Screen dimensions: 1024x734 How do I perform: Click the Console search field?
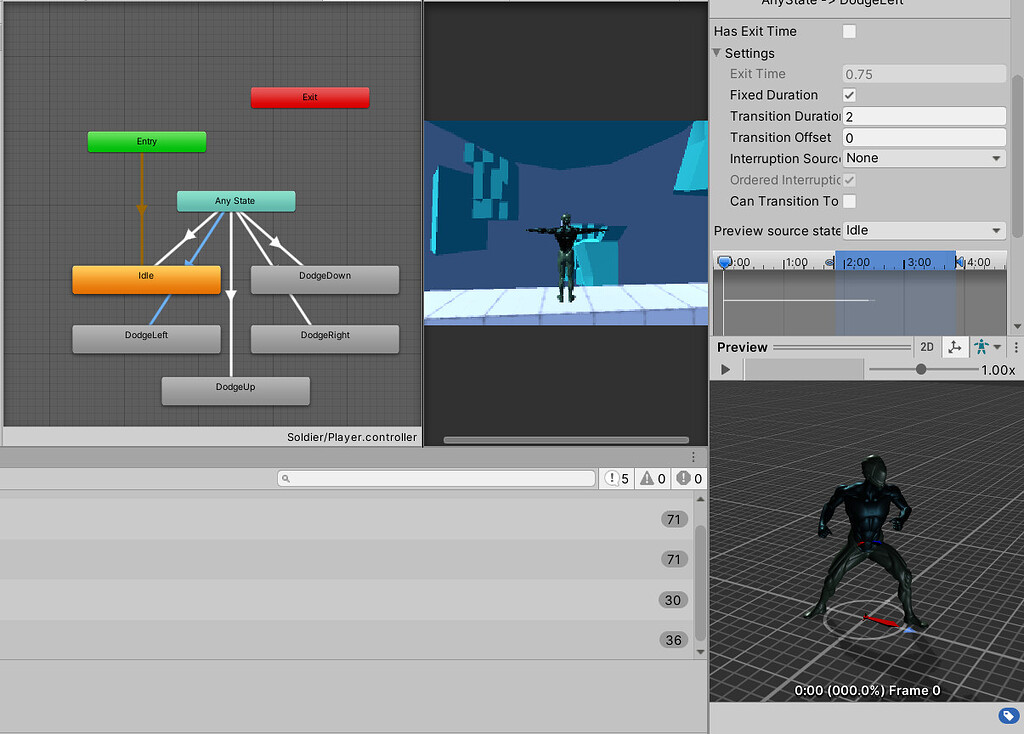pos(437,478)
